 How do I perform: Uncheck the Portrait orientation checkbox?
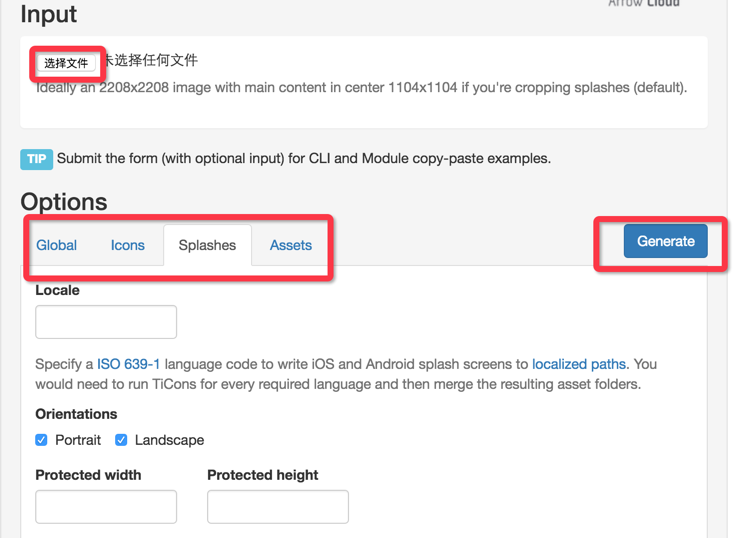coord(42,440)
